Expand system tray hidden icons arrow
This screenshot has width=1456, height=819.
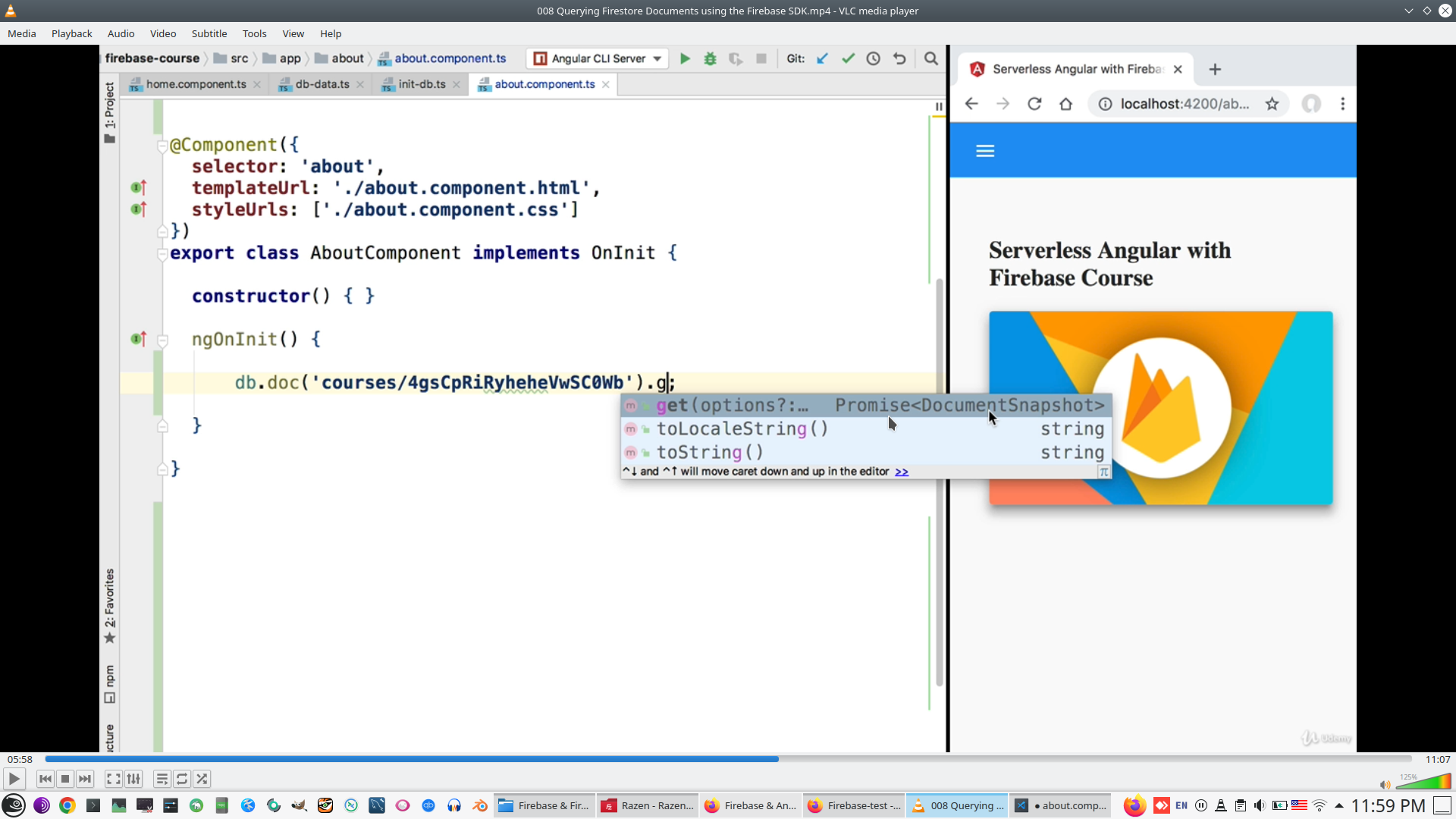click(1339, 805)
